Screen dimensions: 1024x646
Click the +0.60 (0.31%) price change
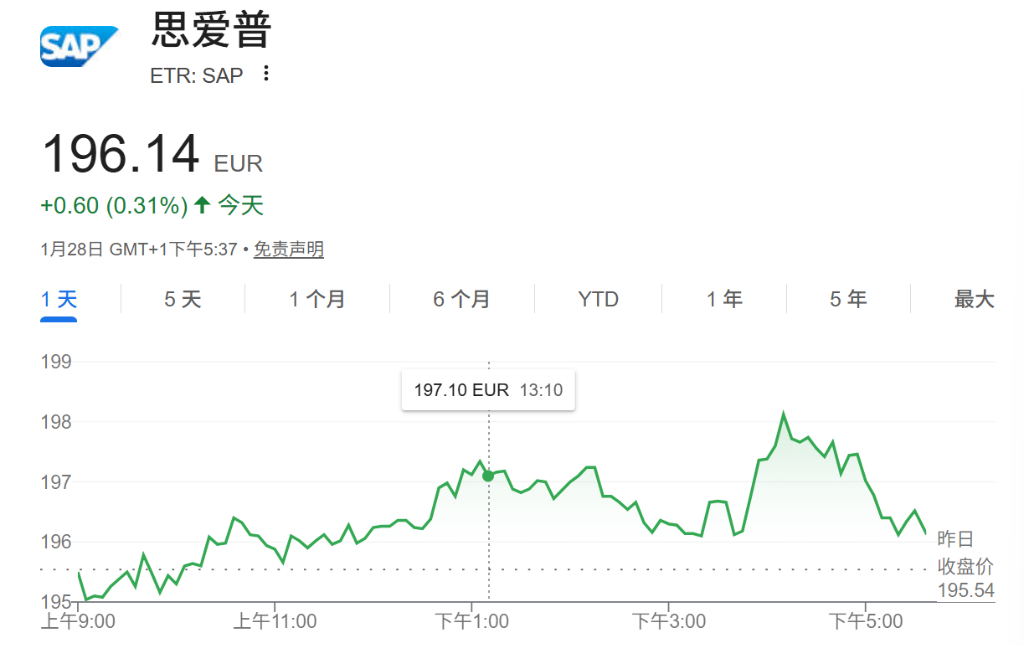[113, 206]
